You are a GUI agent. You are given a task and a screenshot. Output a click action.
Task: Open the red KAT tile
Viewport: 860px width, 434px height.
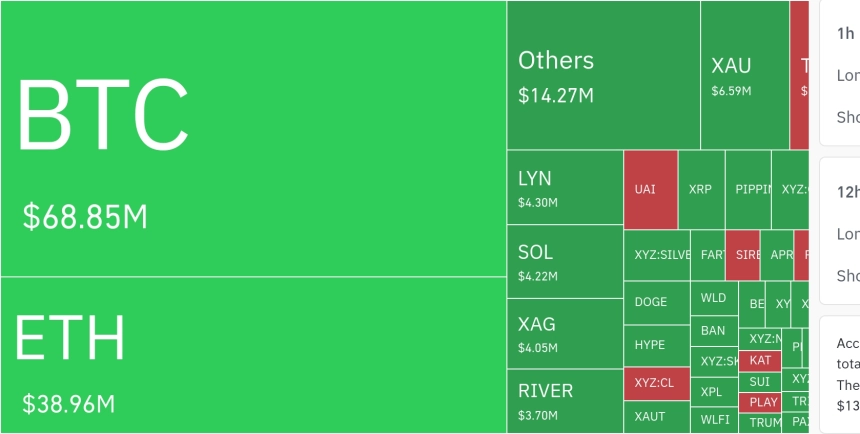pyautogui.click(x=760, y=360)
